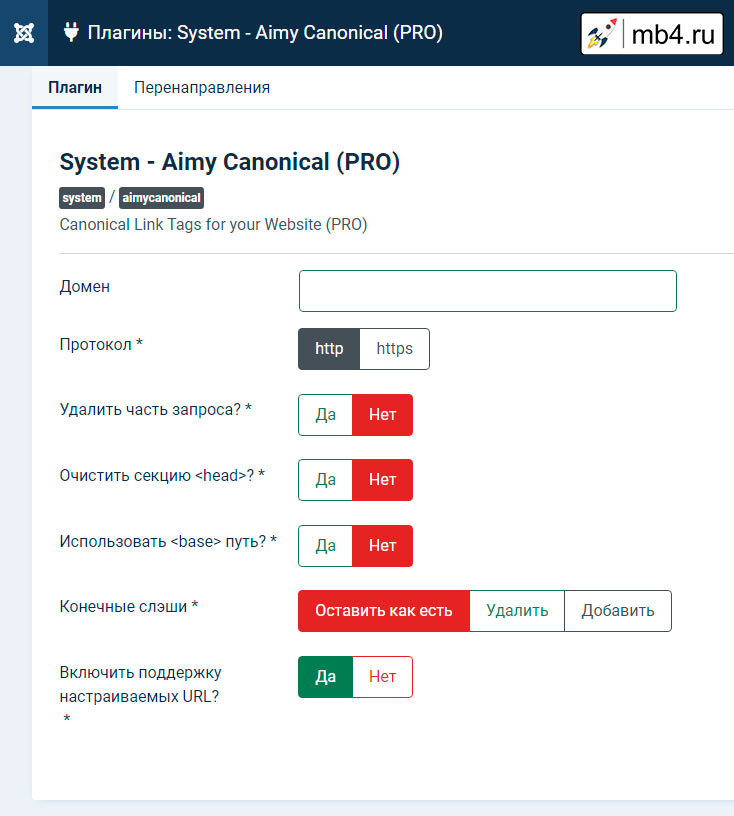Click the Joomla logo icon
The image size is (734, 816).
[24, 33]
